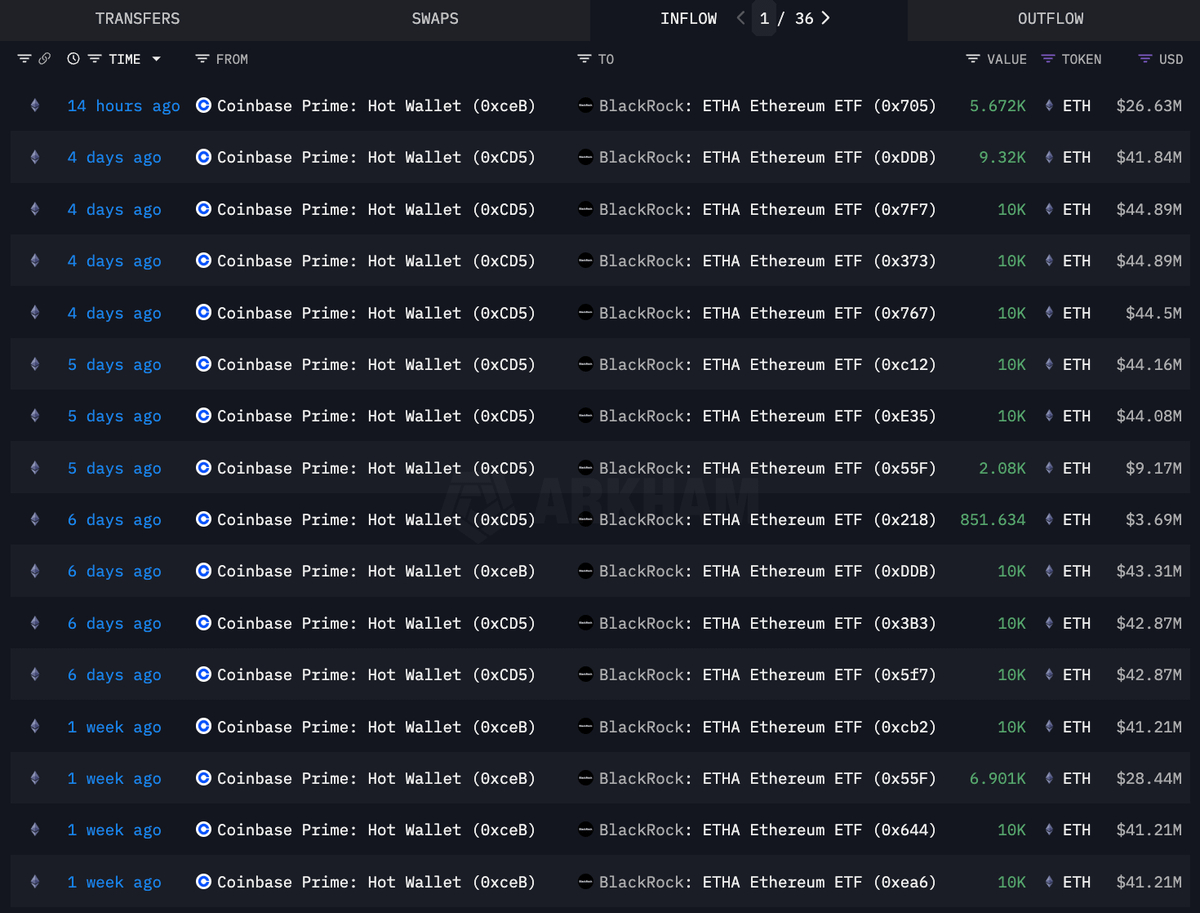
Task: Open BlackRock ETHA Ethereum ETF (0x218) address
Action: click(768, 520)
